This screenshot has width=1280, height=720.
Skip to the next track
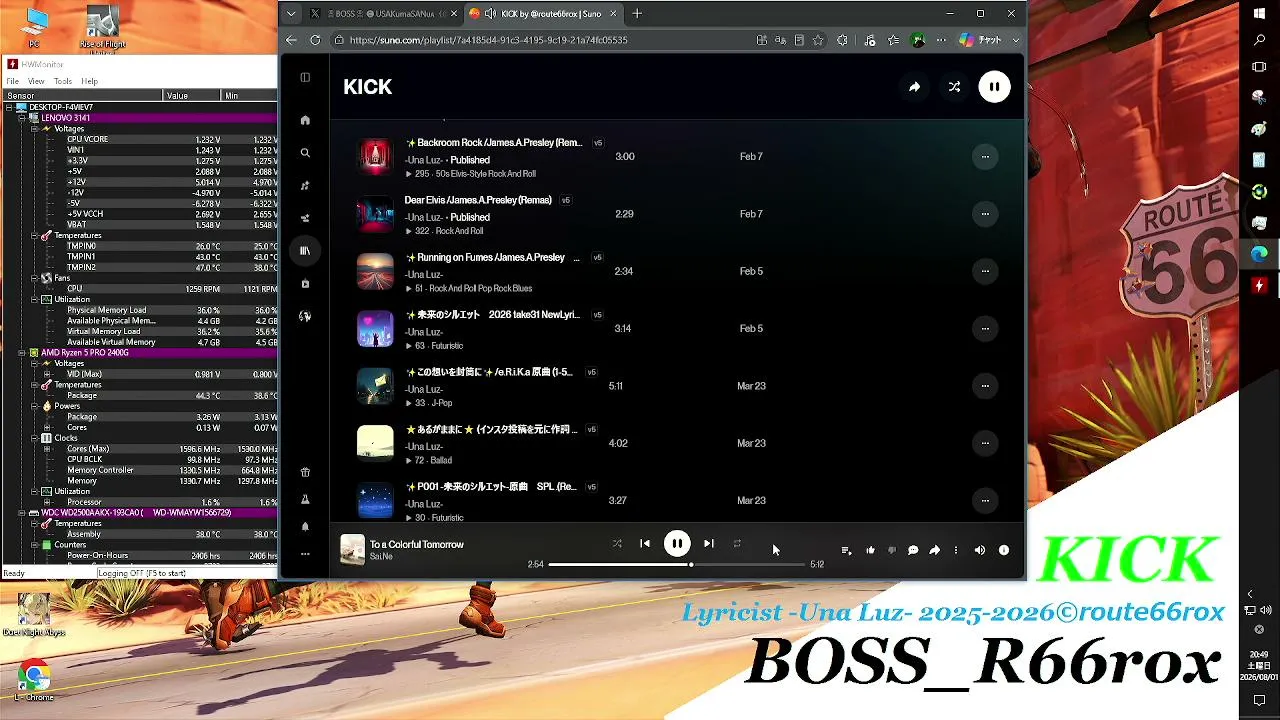[708, 544]
